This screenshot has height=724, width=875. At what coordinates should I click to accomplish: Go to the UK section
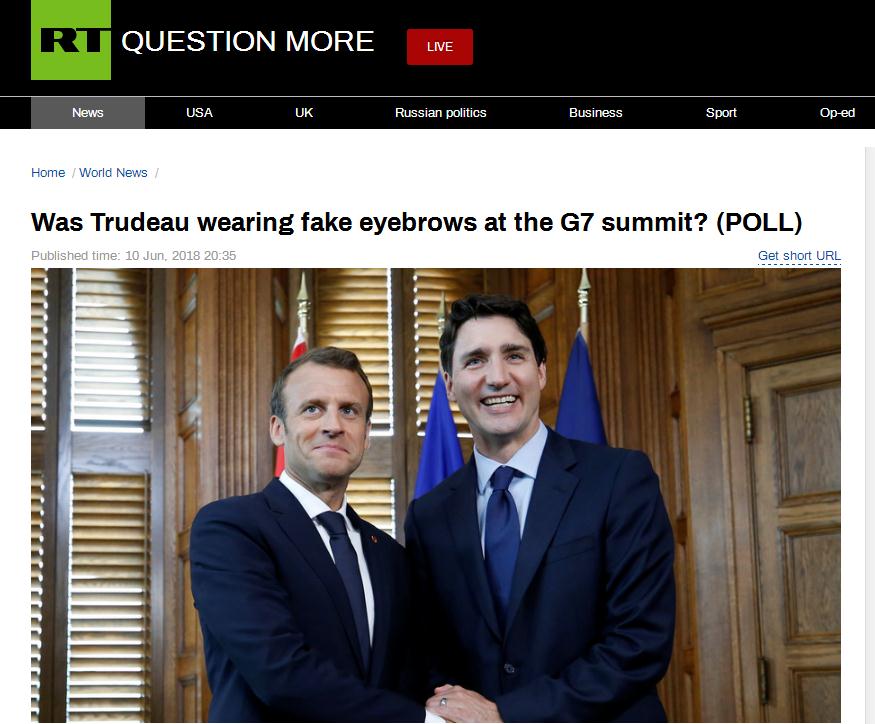pyautogui.click(x=304, y=113)
